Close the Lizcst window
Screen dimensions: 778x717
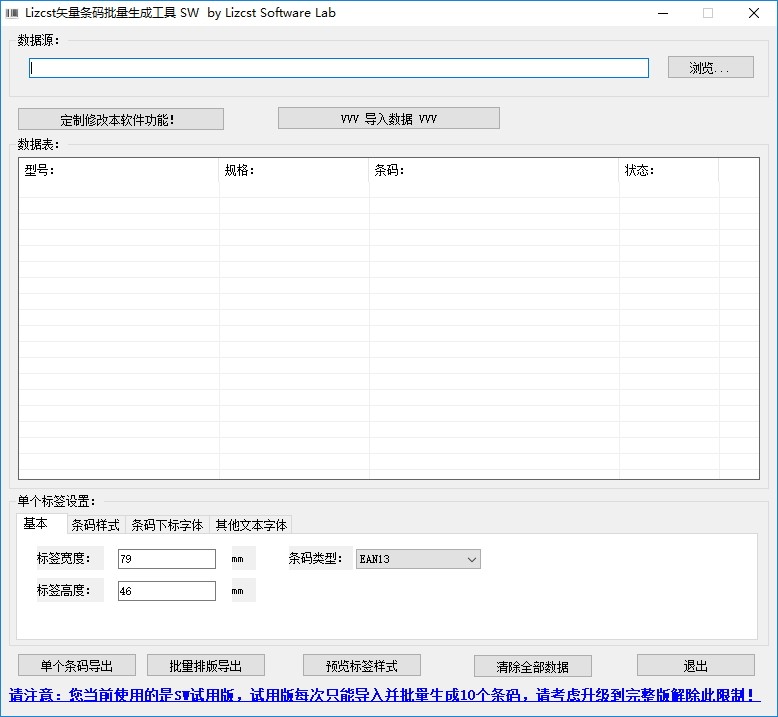(754, 13)
